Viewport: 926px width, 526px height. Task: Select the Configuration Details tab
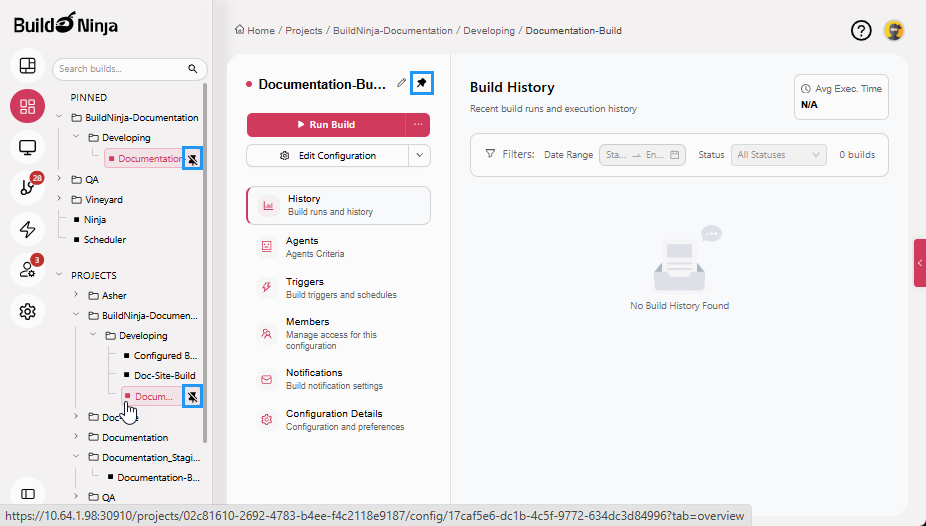point(338,420)
